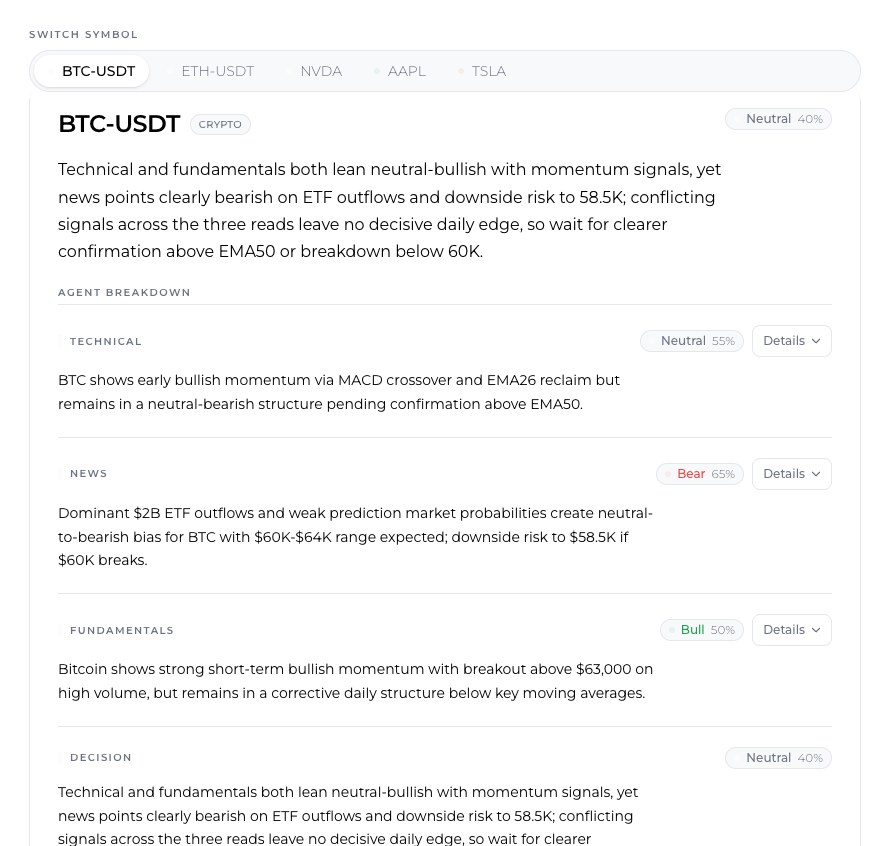Select the AAPL symbol tab
The width and height of the screenshot is (879, 846).
click(x=401, y=71)
